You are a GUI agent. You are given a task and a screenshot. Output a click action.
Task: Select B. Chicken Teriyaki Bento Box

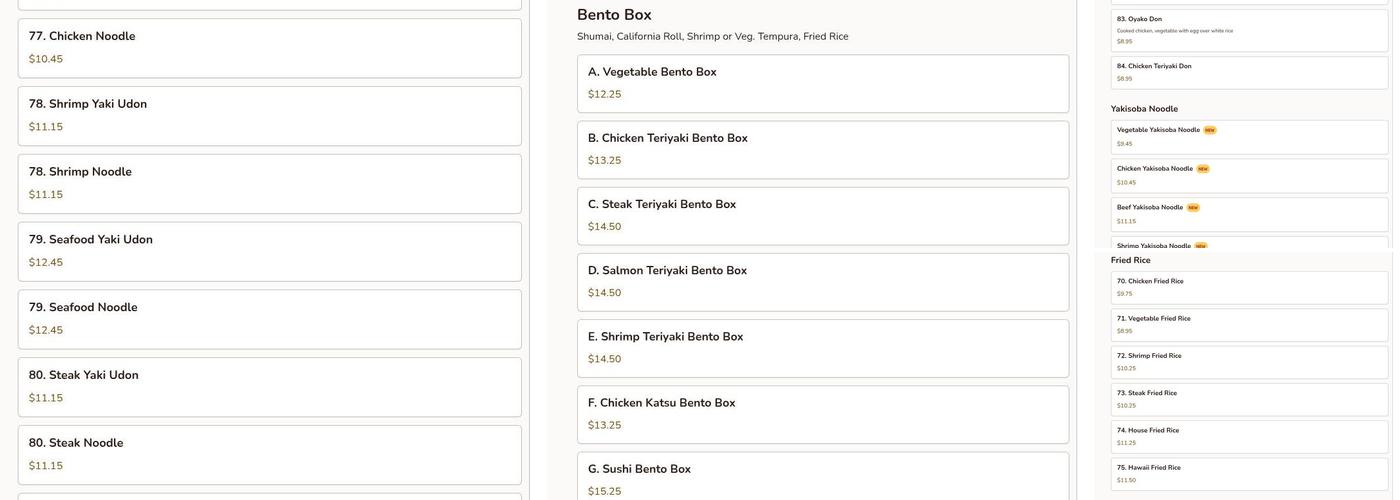pyautogui.click(x=822, y=150)
